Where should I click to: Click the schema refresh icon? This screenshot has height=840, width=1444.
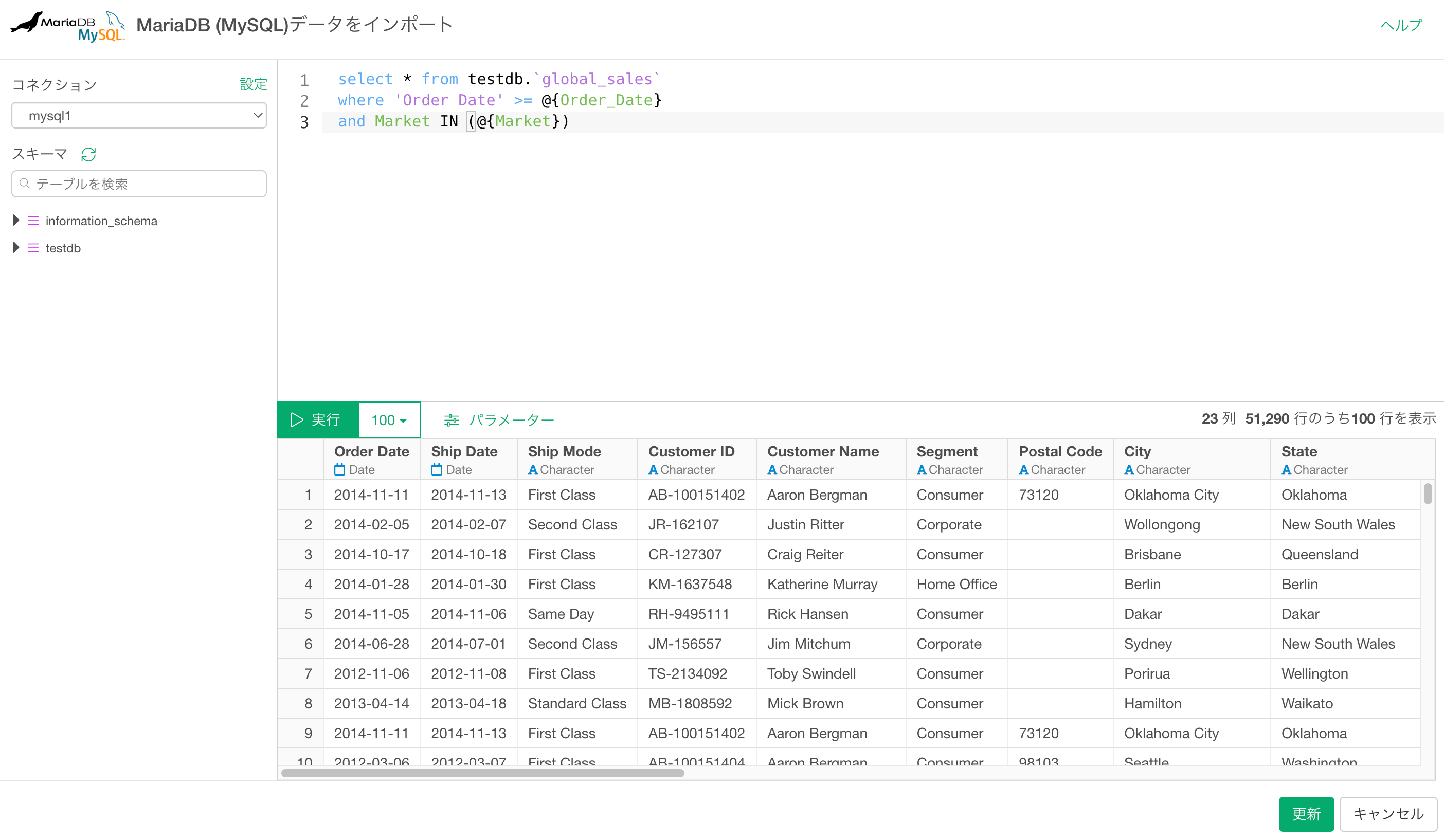(88, 154)
